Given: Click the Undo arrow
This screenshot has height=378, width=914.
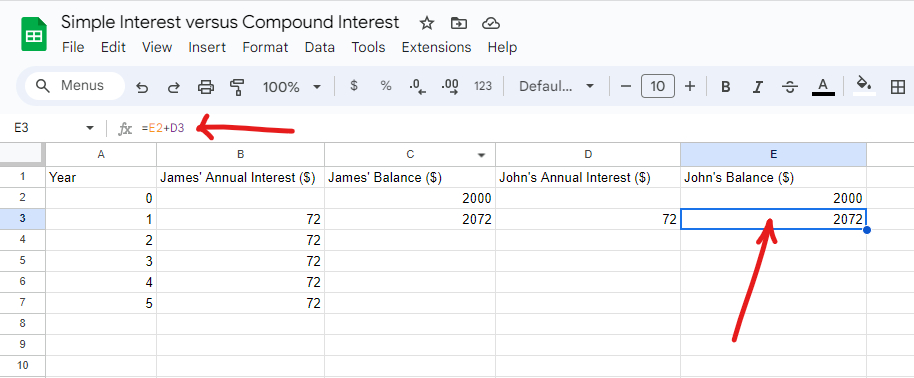Looking at the screenshot, I should tap(142, 88).
